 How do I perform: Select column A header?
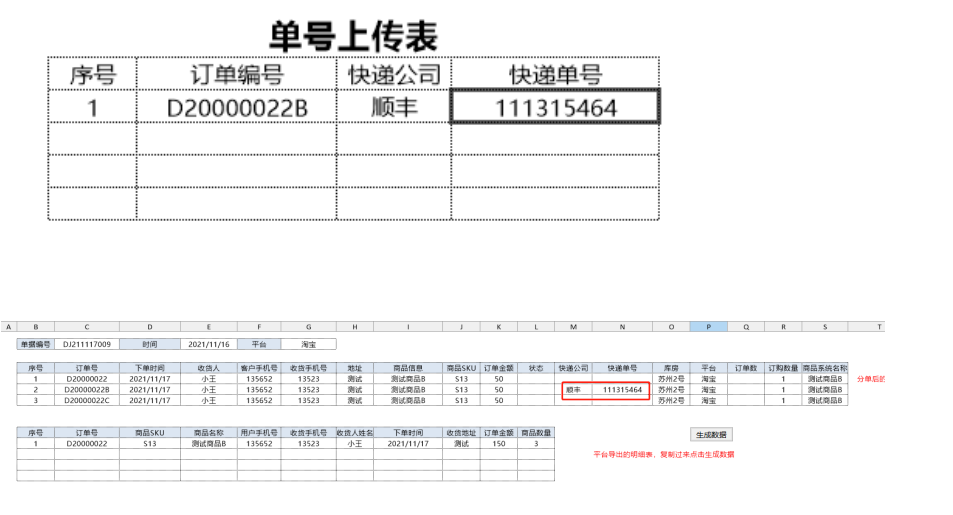pos(8,327)
